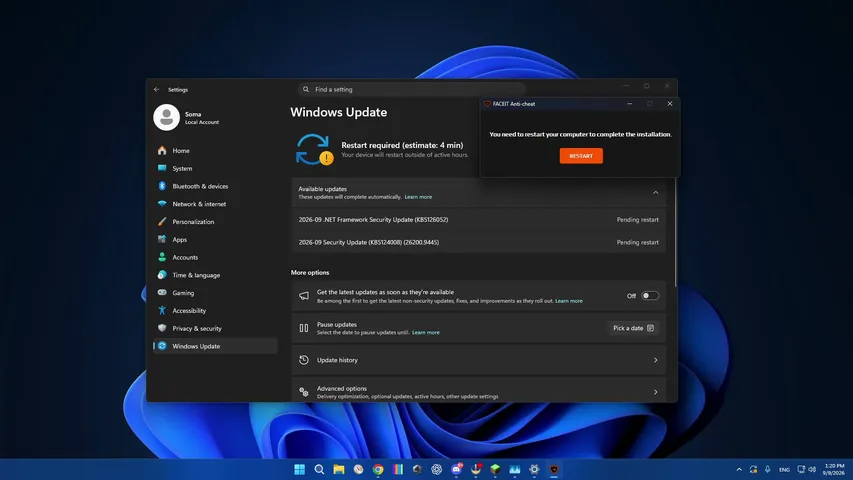The height and width of the screenshot is (480, 853).
Task: Launch Google Chrome from the taskbar
Action: pos(378,469)
